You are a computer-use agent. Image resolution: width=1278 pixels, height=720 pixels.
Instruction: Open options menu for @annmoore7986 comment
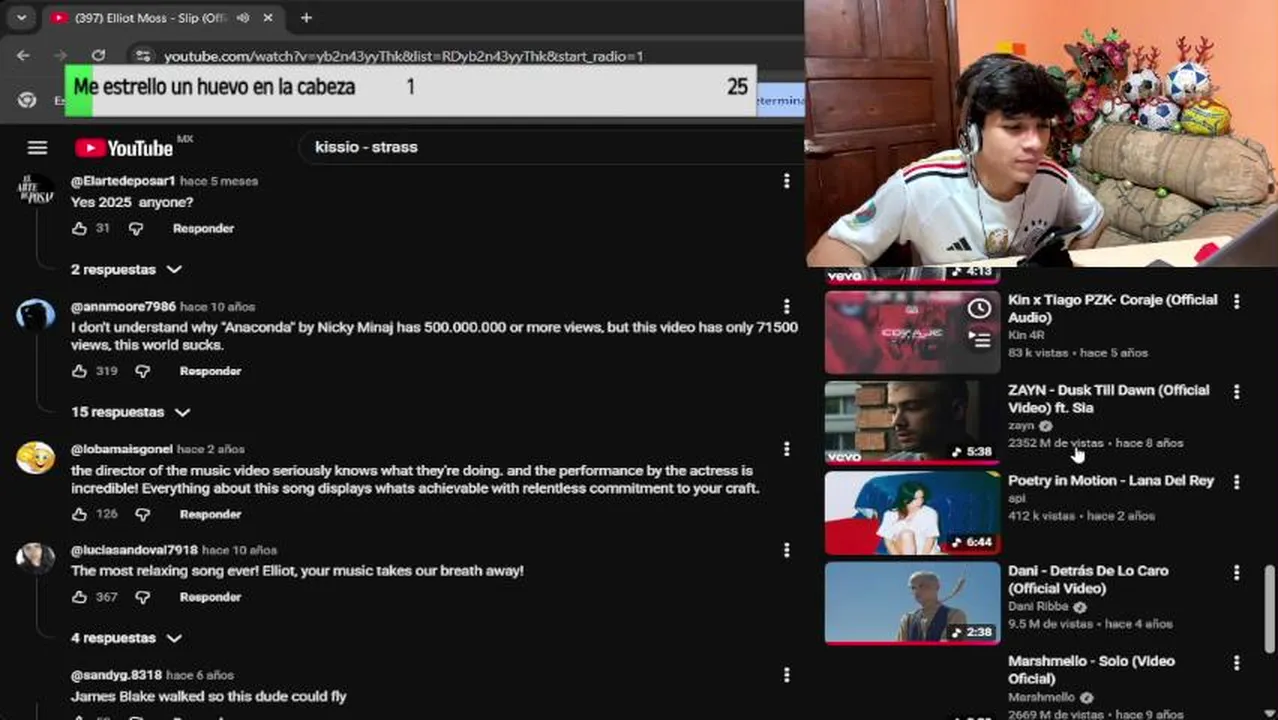(x=786, y=307)
